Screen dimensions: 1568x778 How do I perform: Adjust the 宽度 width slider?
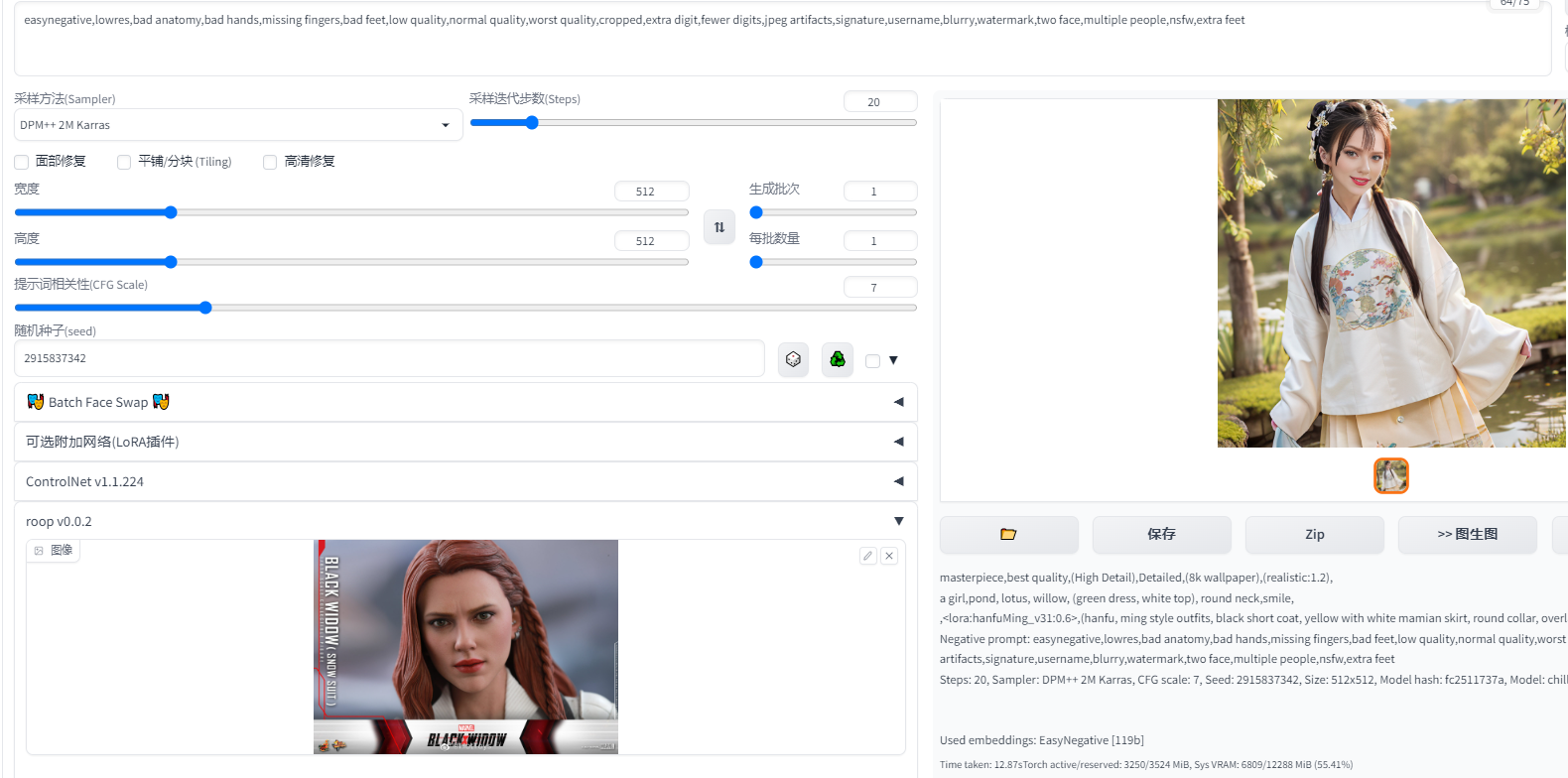tap(351, 212)
